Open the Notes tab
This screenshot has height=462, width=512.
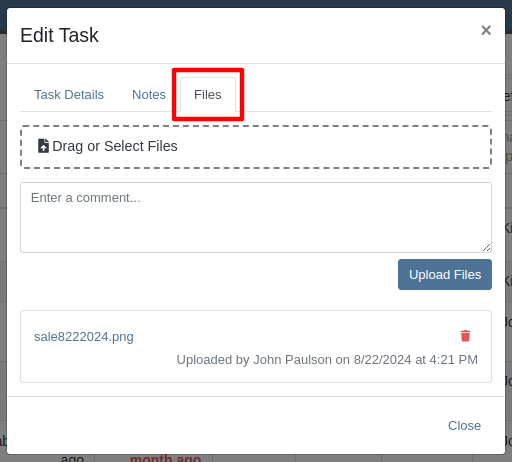149,95
